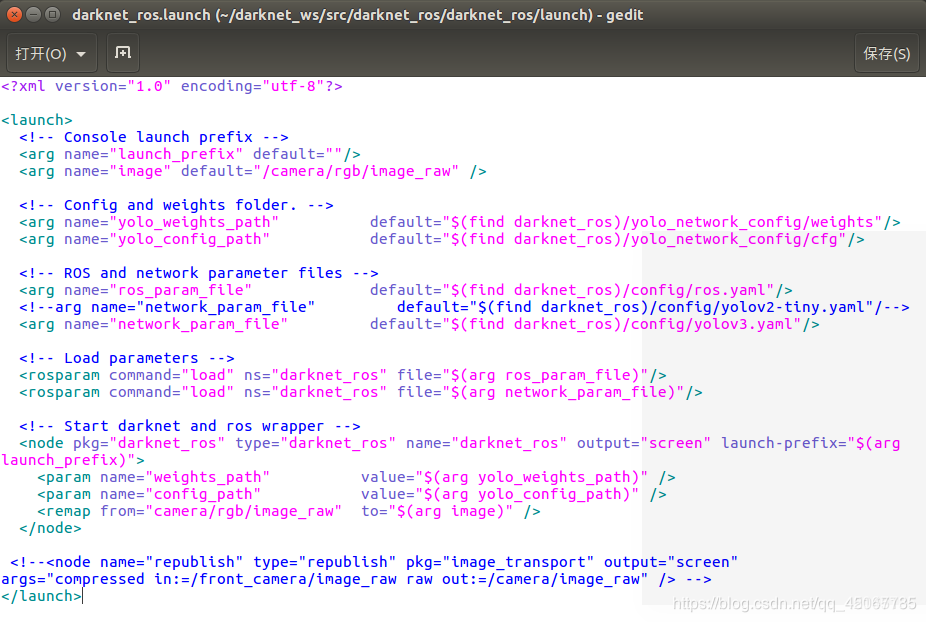
Task: Click the Load parameters comment
Action: (x=126, y=359)
